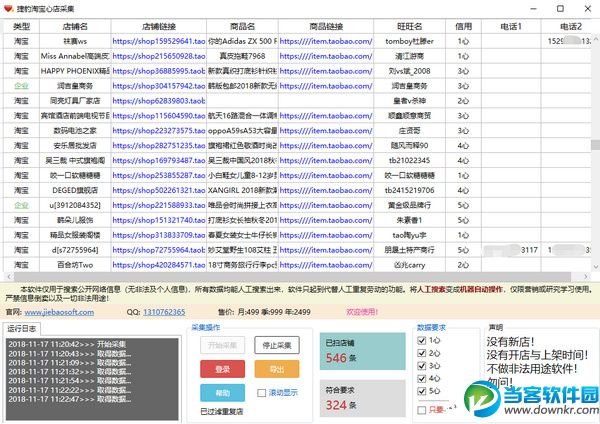This screenshot has height=424, width=600.
Task: Click the log entry 2018-11-17 11:20:42 开始采集
Action: (x=67, y=344)
